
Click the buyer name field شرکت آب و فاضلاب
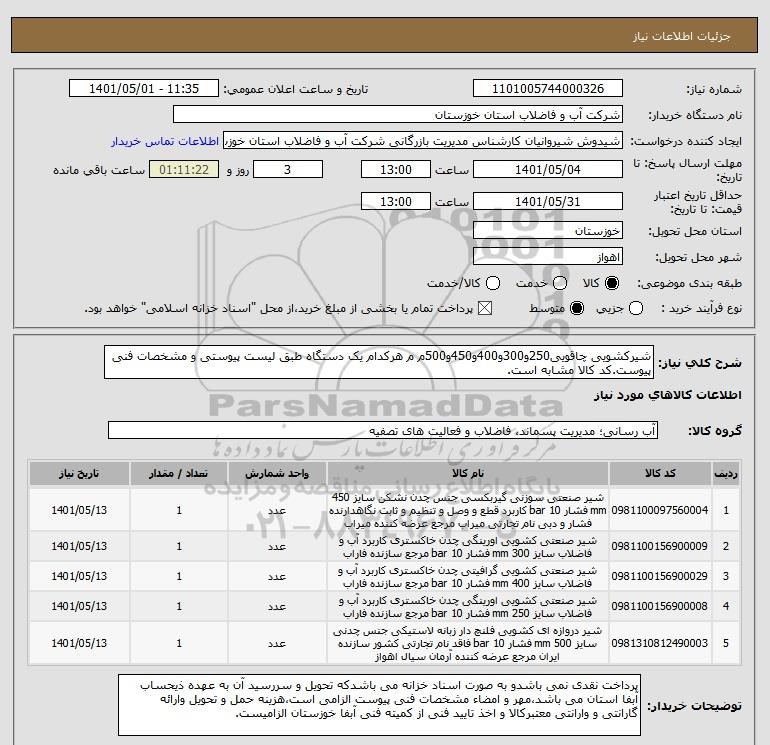pyautogui.click(x=398, y=115)
